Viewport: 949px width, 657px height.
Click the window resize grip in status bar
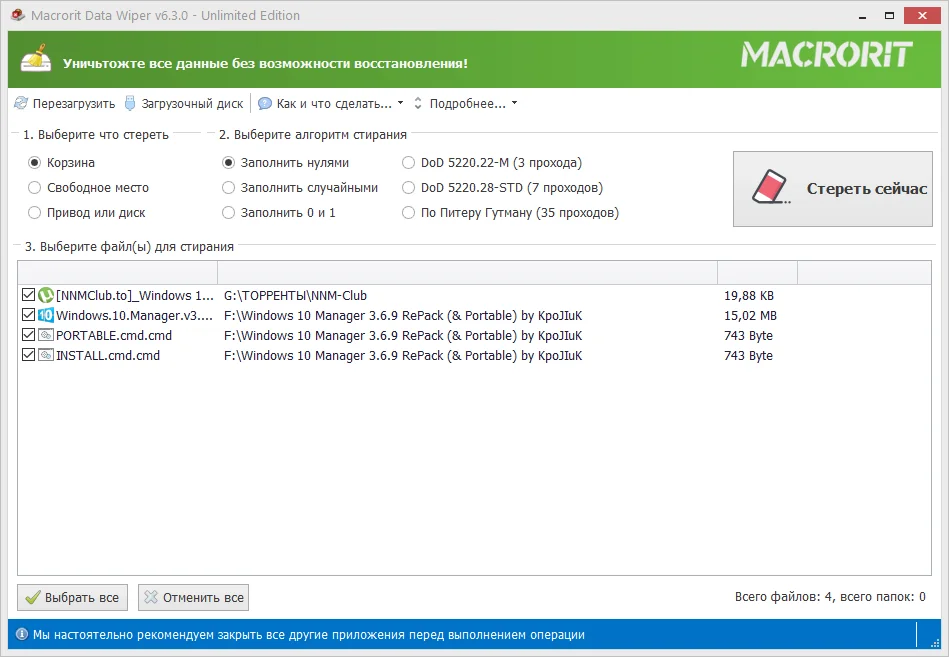pos(935,642)
